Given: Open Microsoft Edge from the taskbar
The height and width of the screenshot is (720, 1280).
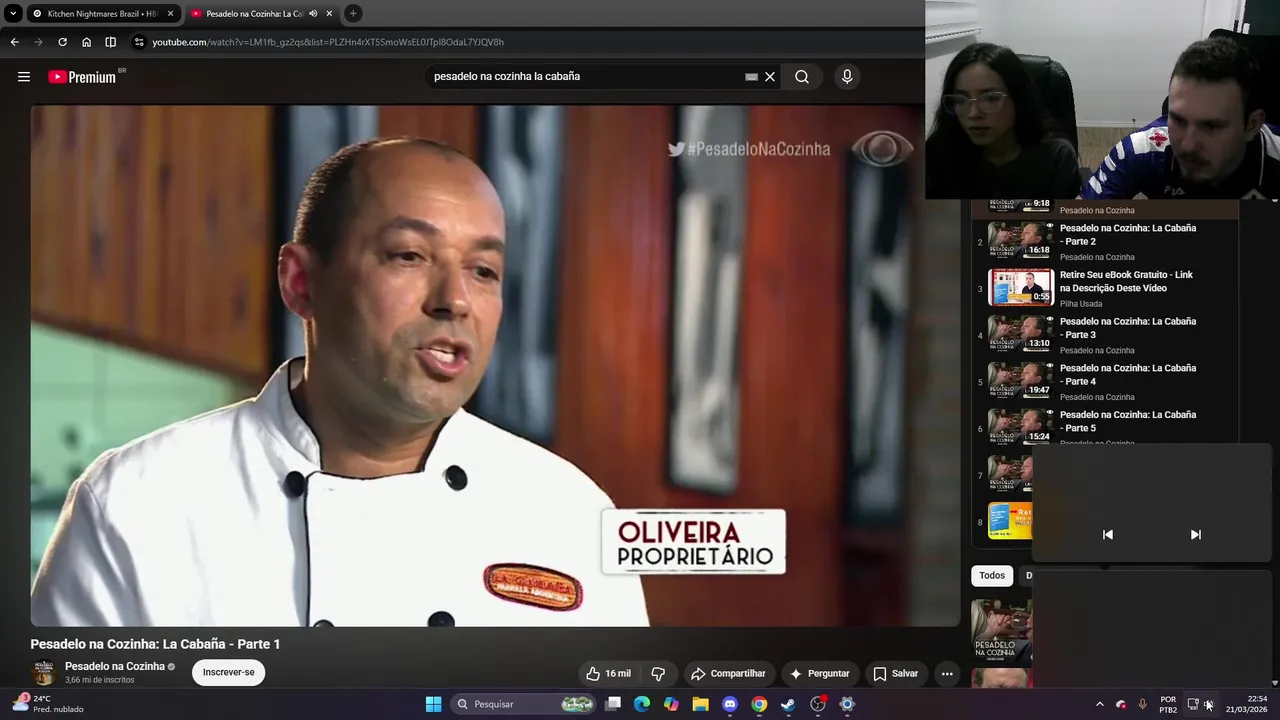Looking at the screenshot, I should coord(642,704).
